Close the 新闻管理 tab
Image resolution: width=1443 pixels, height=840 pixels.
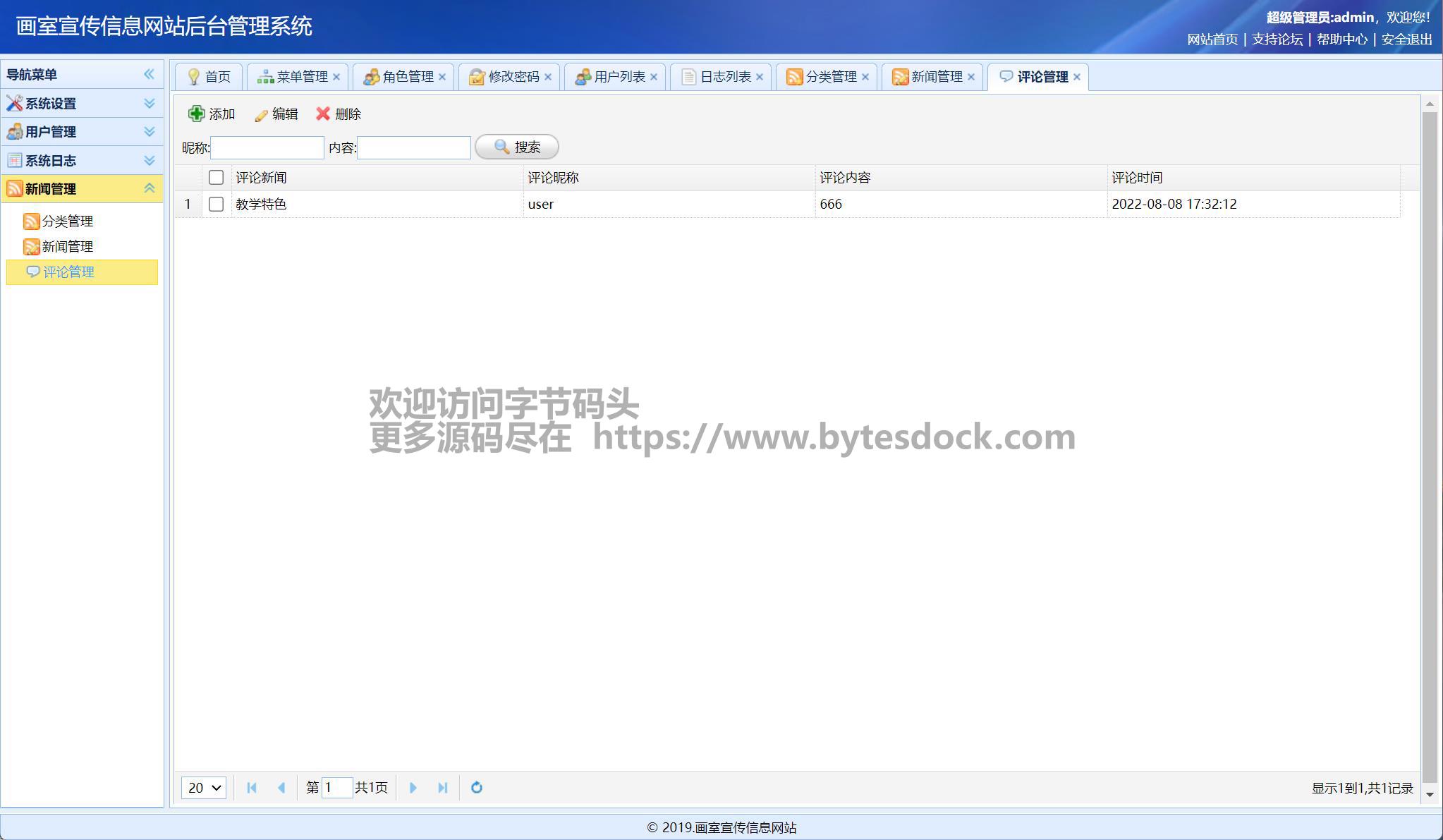pyautogui.click(x=971, y=77)
